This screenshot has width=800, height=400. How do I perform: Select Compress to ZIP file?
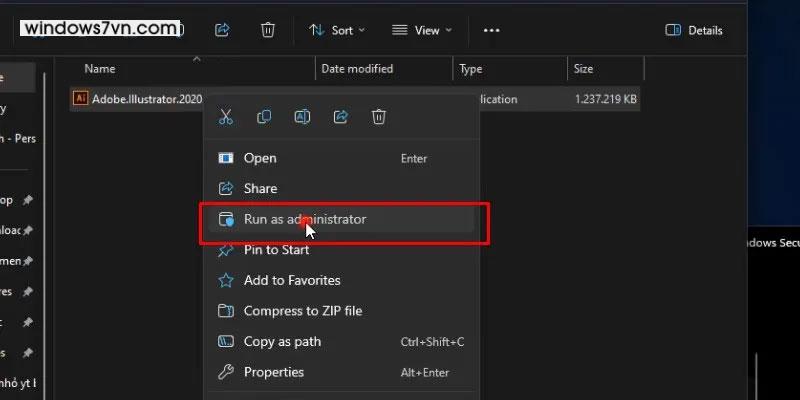click(302, 311)
